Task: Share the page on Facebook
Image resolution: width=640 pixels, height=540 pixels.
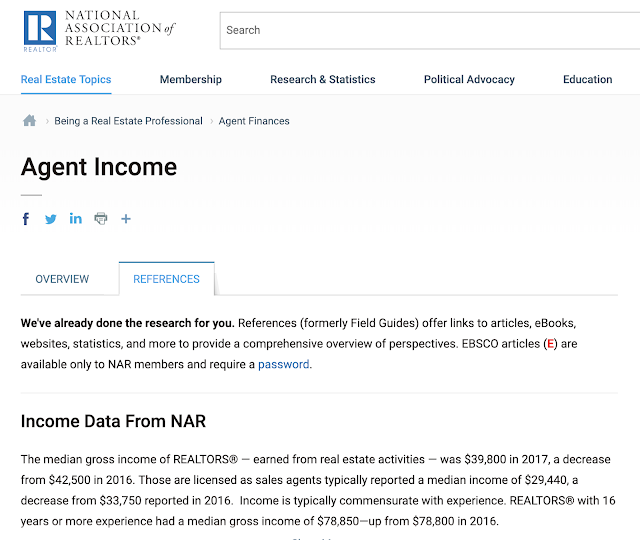Action: [26, 219]
